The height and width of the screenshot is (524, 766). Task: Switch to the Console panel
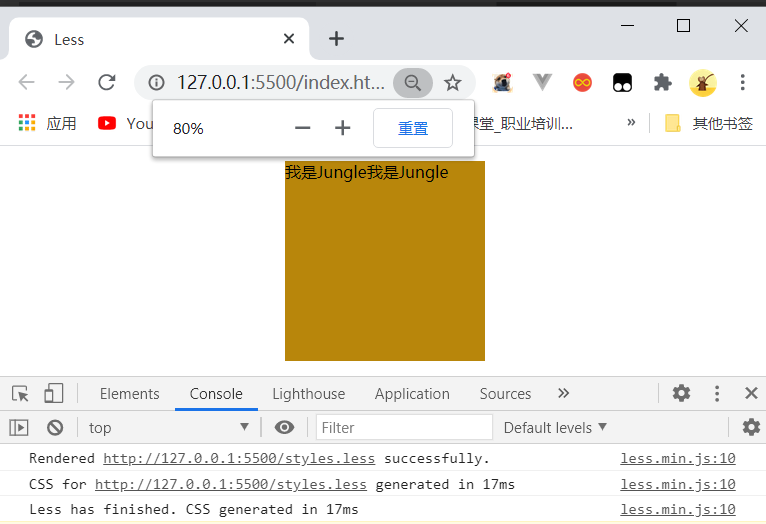coord(216,394)
